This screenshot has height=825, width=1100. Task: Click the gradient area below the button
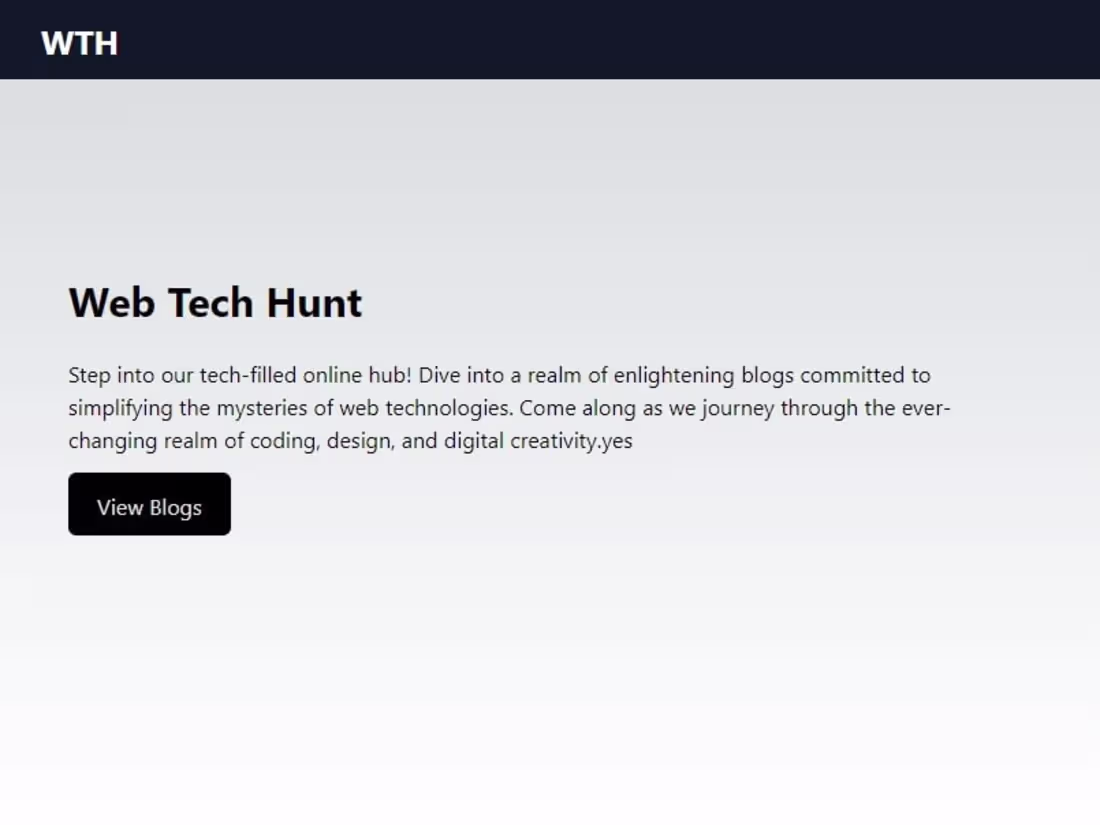(550, 650)
